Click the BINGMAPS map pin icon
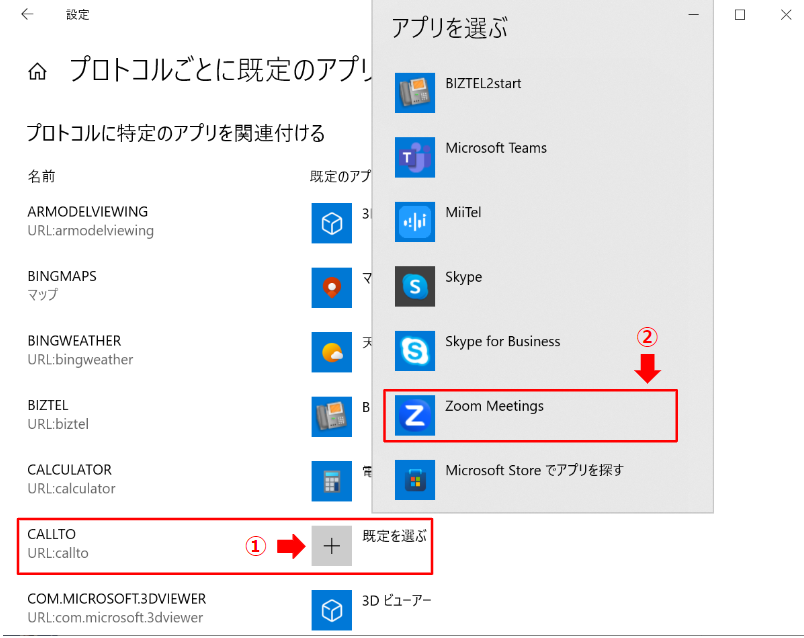 point(332,288)
